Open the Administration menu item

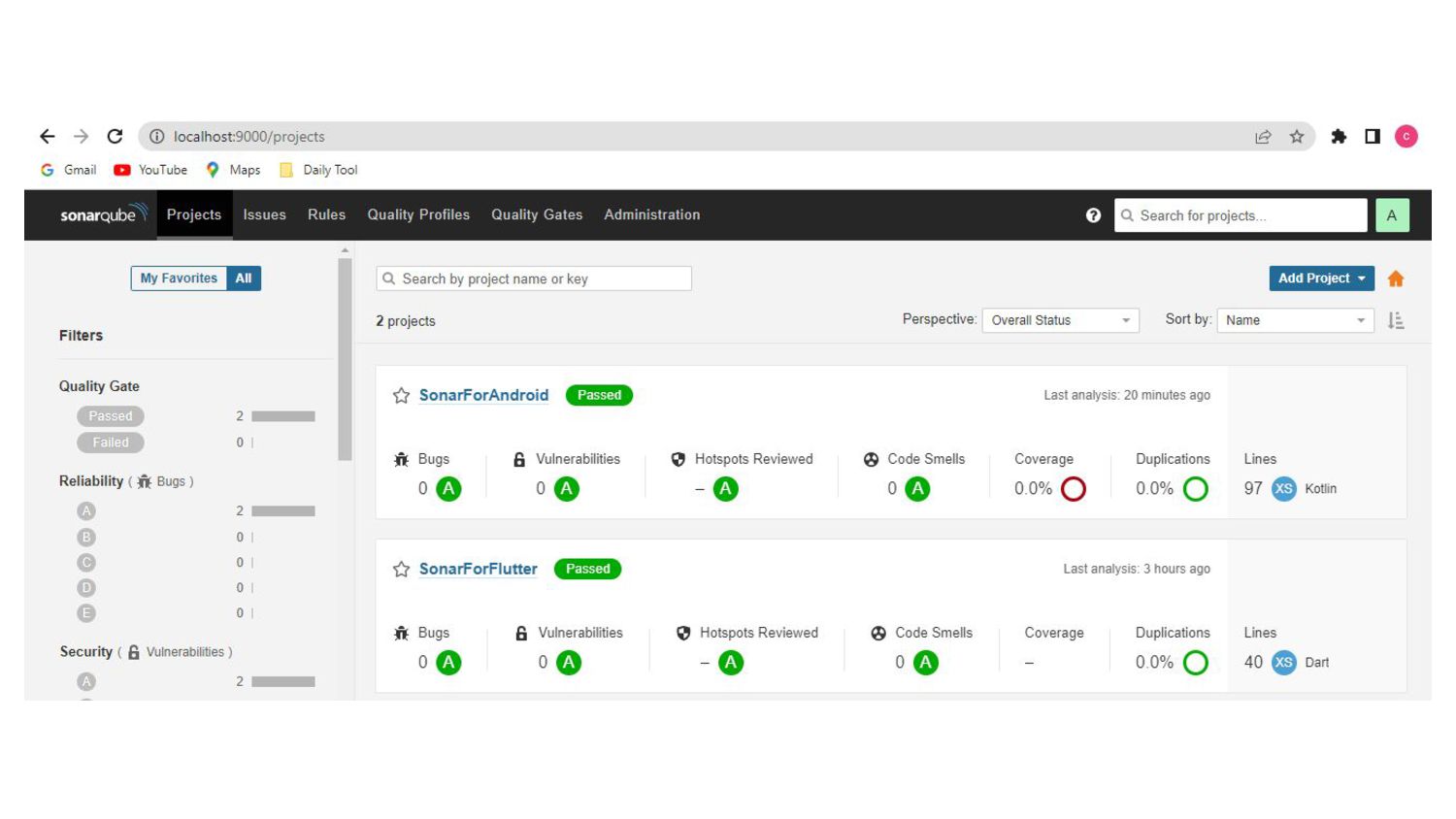click(651, 214)
